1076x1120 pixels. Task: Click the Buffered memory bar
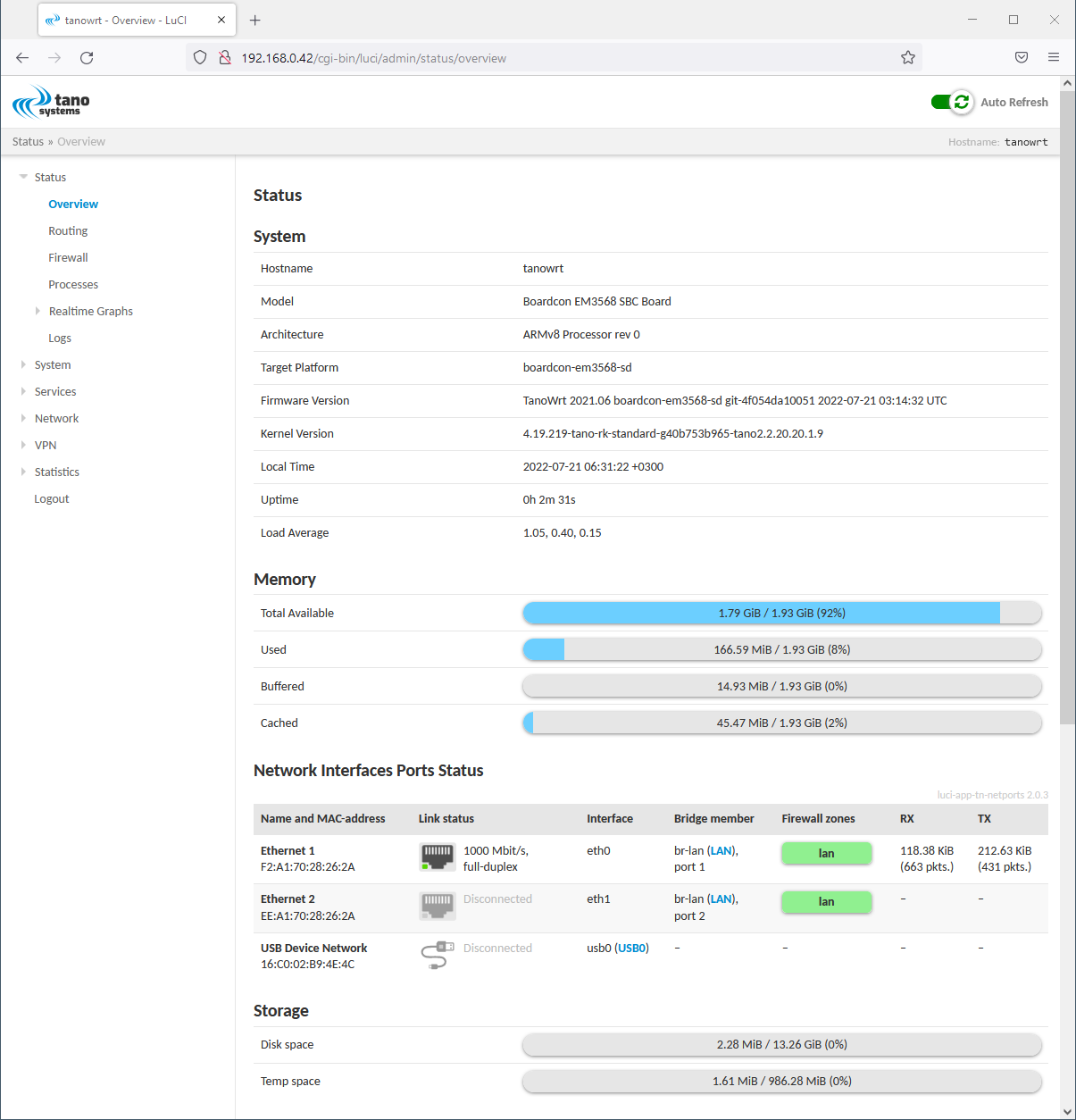pos(782,686)
